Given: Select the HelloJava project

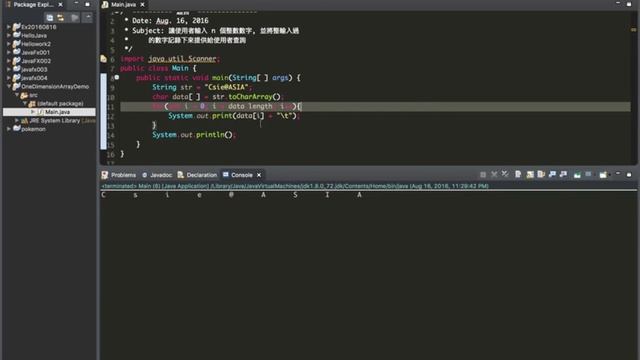Looking at the screenshot, I should (34, 36).
